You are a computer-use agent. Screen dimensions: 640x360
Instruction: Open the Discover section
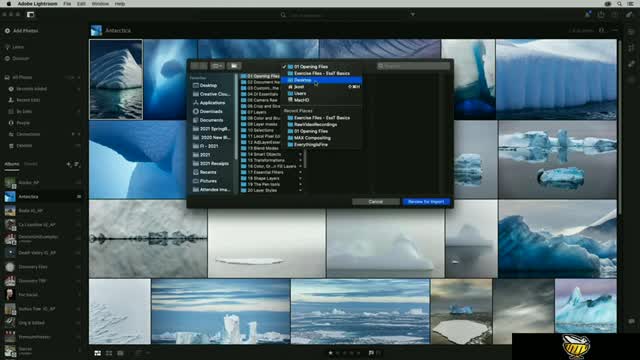tap(17, 58)
